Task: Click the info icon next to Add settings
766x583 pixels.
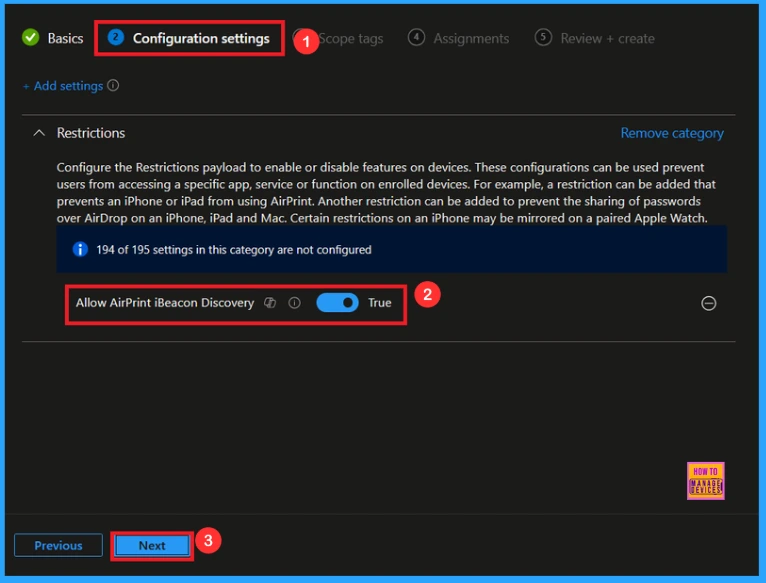Action: click(113, 86)
